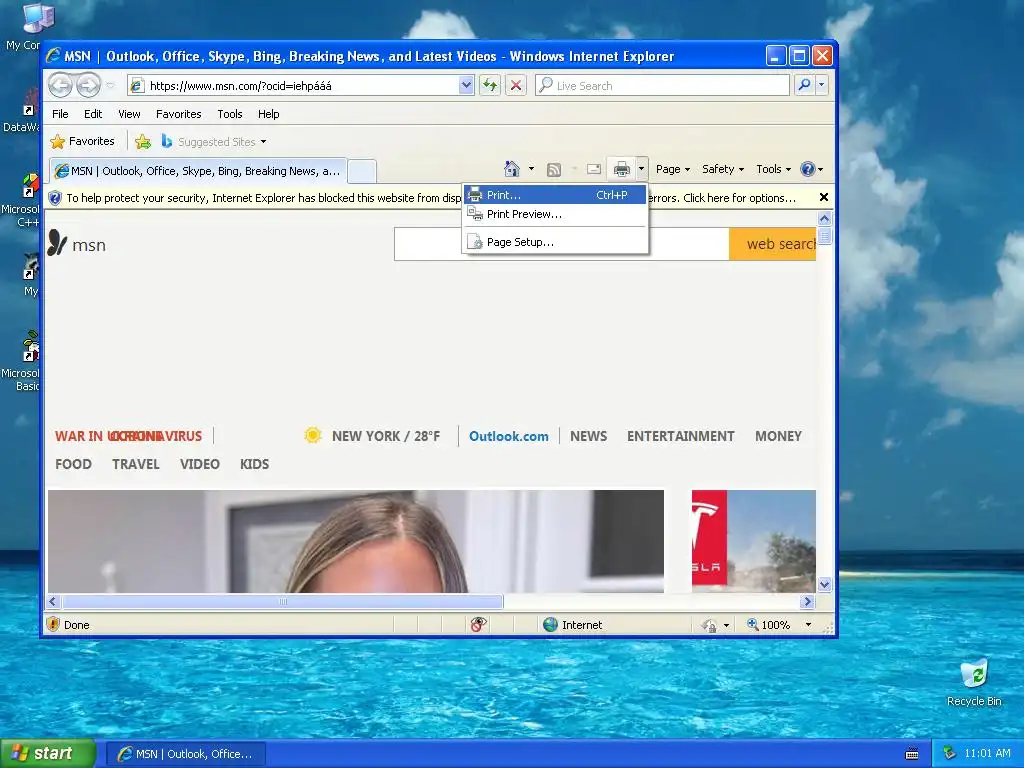Click the blocked cookies privacy icon
The height and width of the screenshot is (768, 1024).
click(x=479, y=624)
